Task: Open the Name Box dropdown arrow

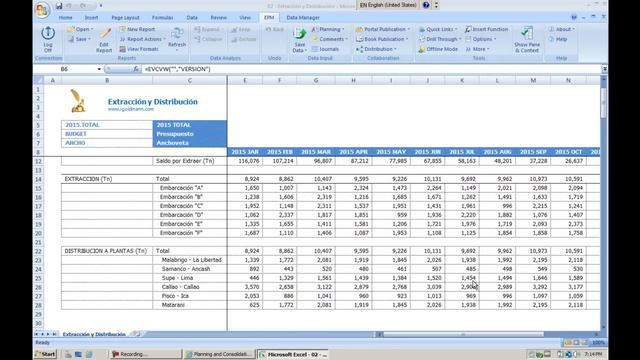Action: point(99,69)
